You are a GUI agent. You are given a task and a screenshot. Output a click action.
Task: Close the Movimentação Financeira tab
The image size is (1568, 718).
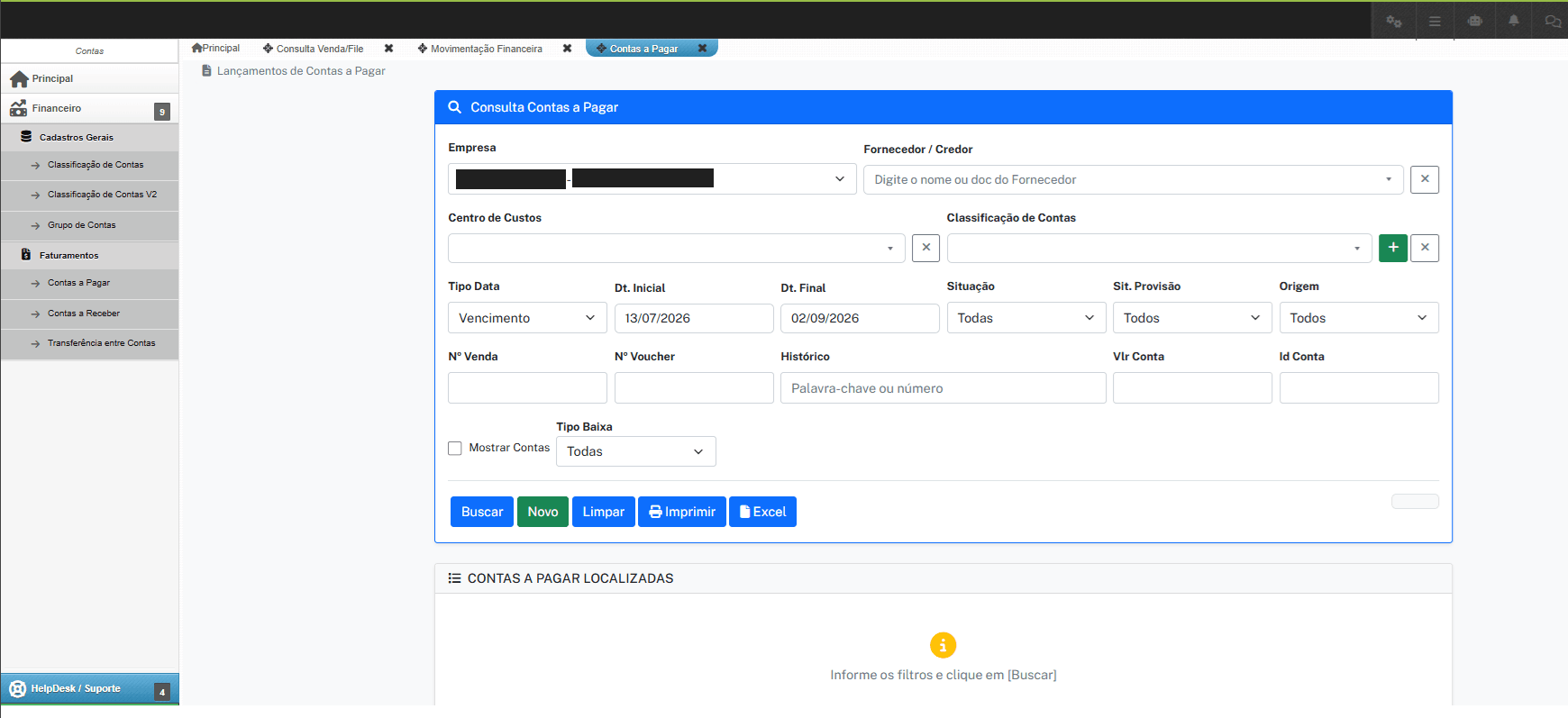click(x=567, y=49)
